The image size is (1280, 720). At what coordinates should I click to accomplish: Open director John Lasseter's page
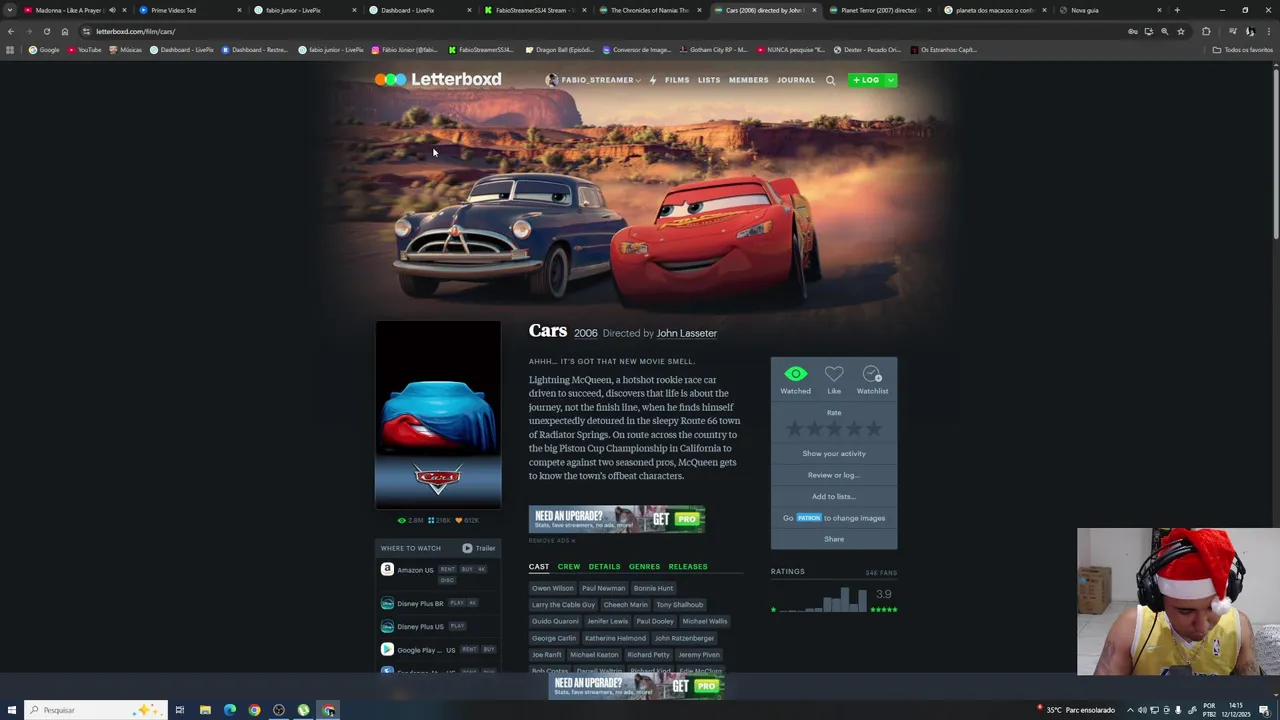[x=686, y=333]
